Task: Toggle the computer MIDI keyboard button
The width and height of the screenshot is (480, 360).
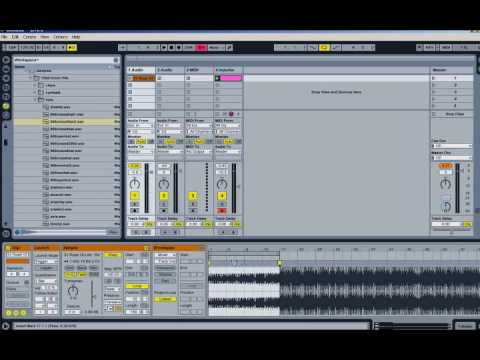Action: point(419,48)
